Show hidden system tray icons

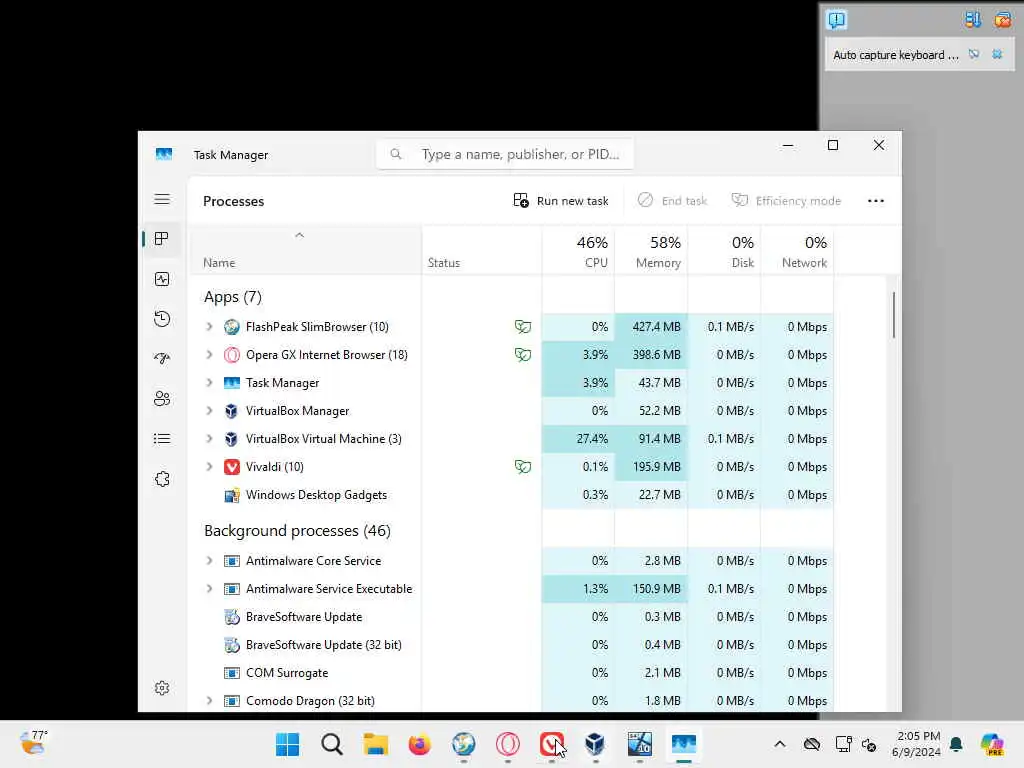point(780,744)
